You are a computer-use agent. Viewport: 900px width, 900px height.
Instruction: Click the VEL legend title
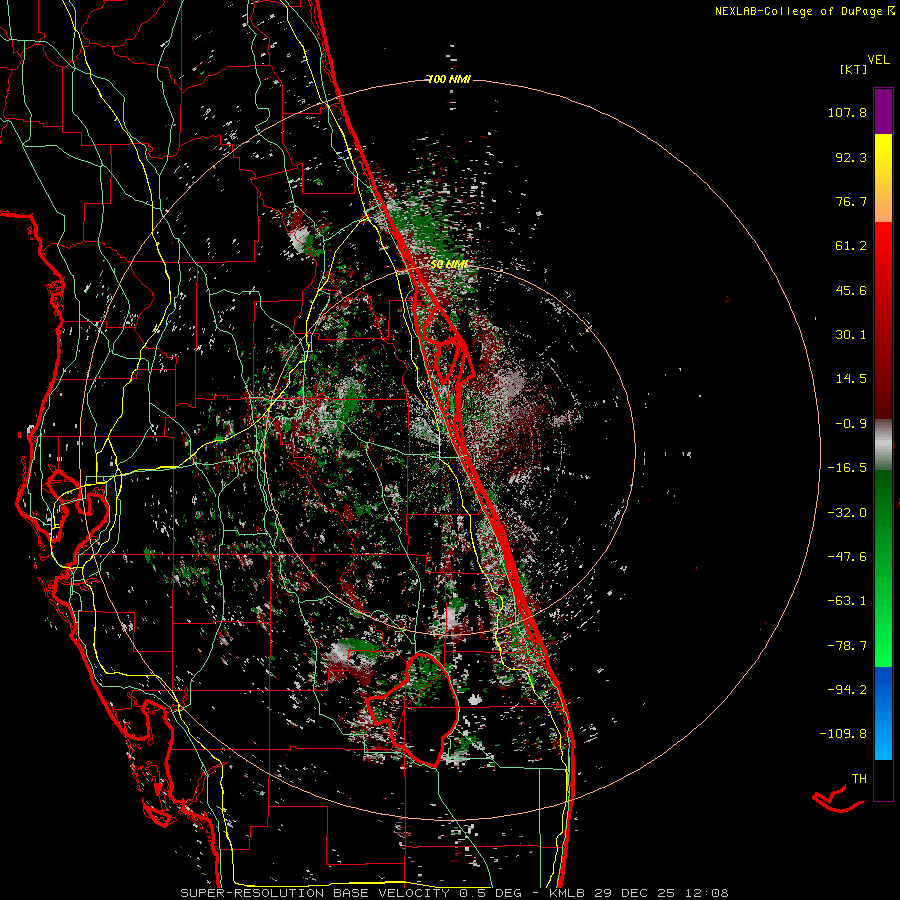[x=878, y=60]
